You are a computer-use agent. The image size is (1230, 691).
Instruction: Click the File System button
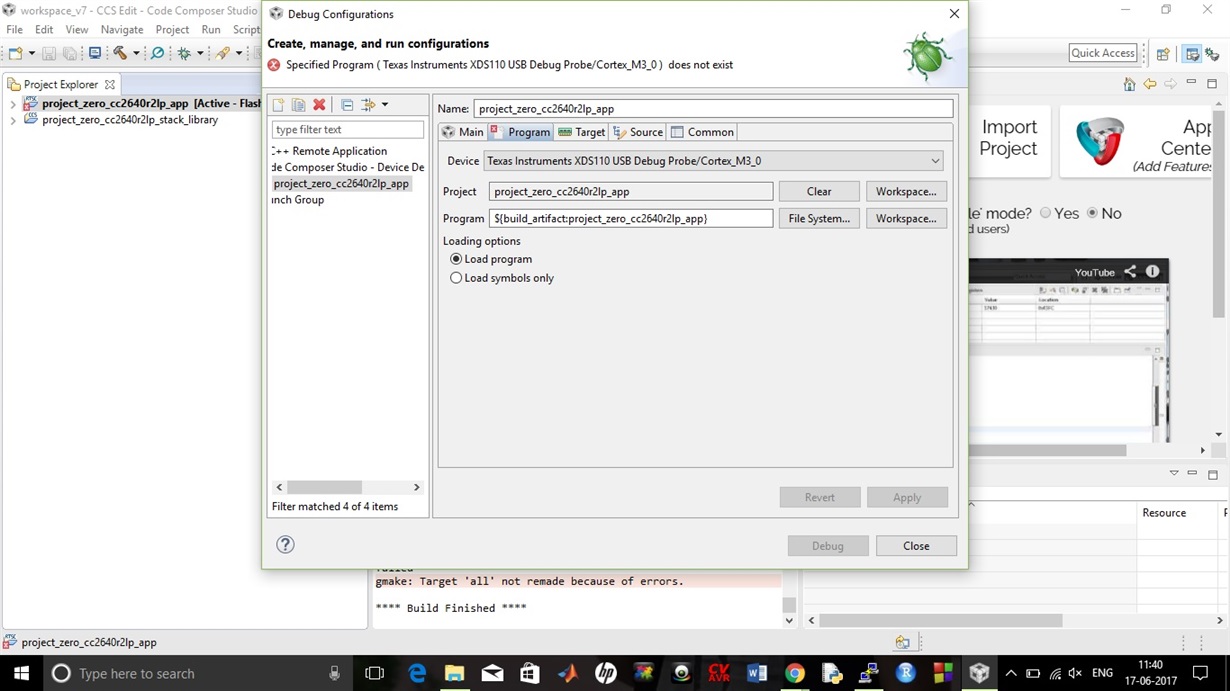click(x=819, y=218)
